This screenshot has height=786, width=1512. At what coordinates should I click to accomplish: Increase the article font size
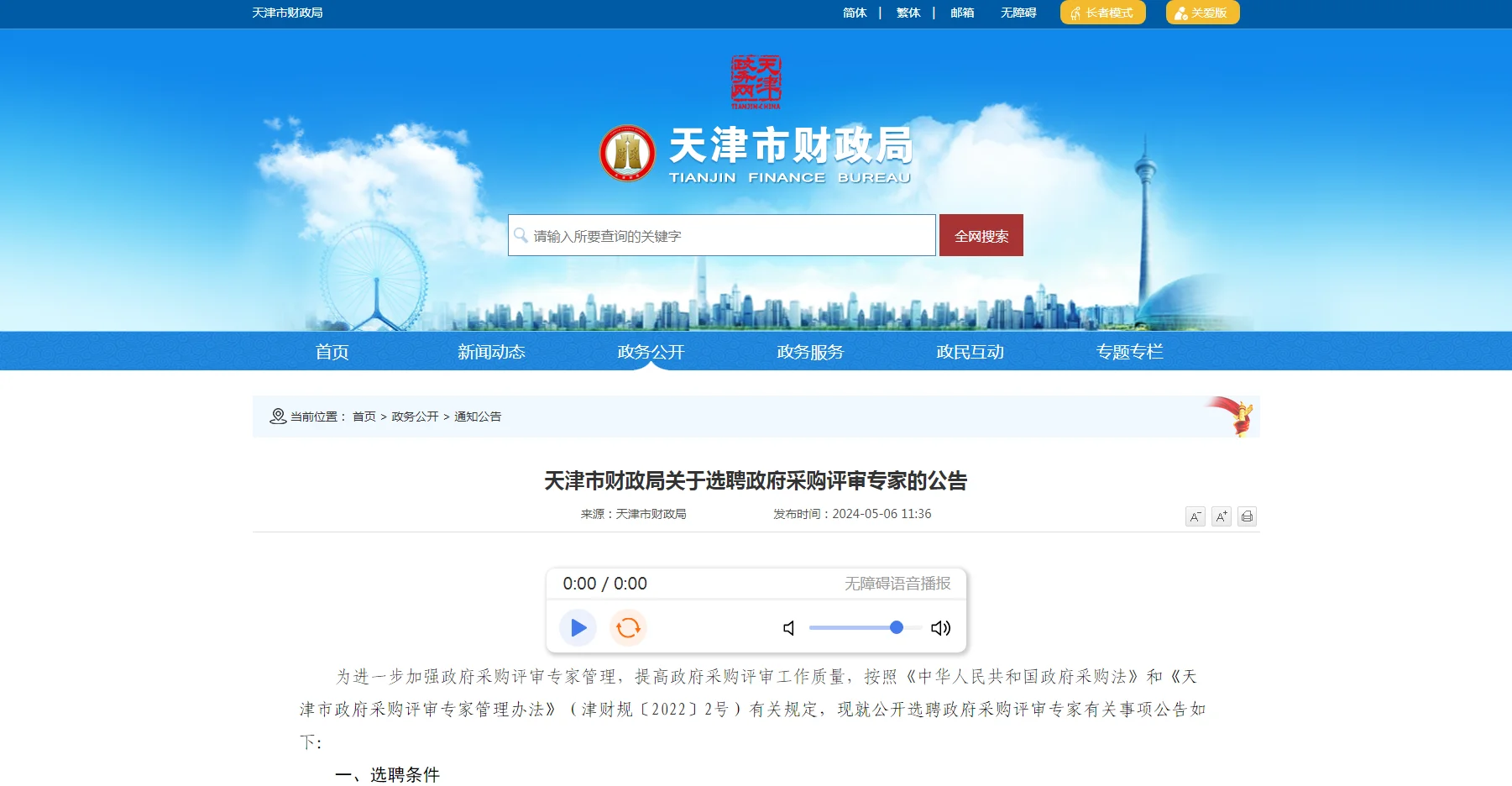[1220, 516]
